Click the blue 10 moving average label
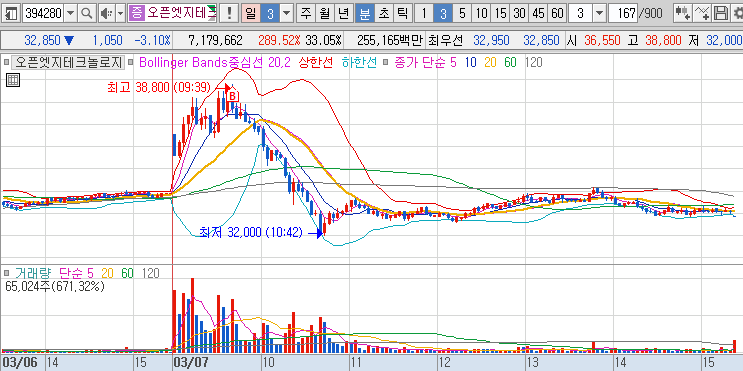 click(x=471, y=62)
